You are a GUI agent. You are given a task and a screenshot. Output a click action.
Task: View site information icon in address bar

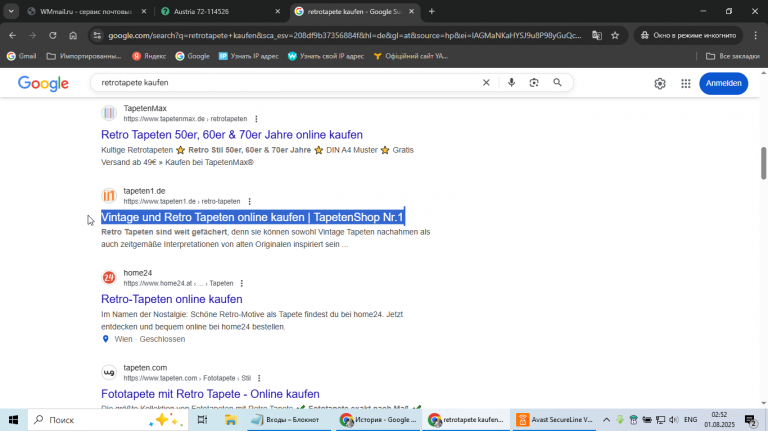click(97, 35)
